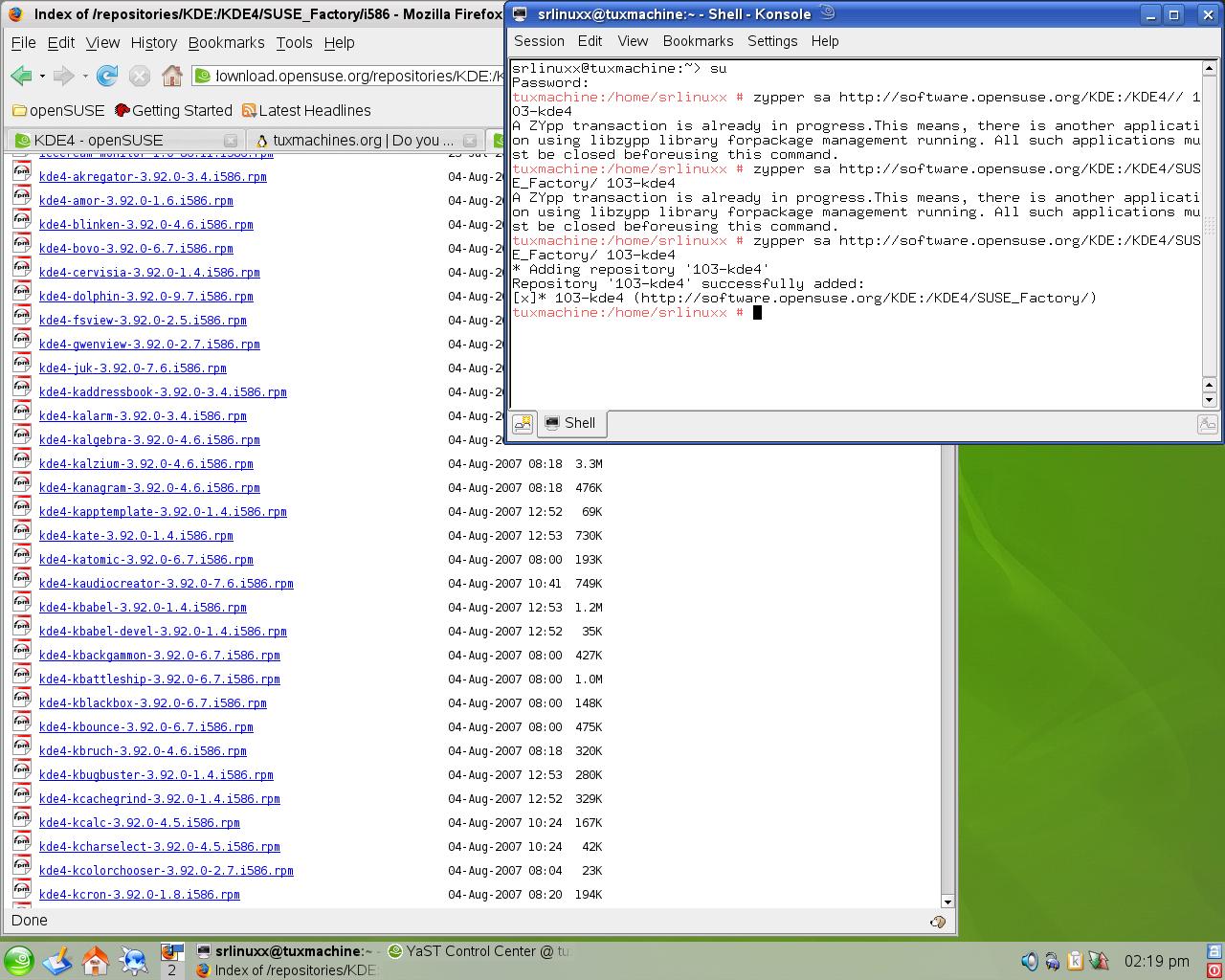The image size is (1225, 980).
Task: Open the Getting Started bookmark
Action: pyautogui.click(x=173, y=110)
